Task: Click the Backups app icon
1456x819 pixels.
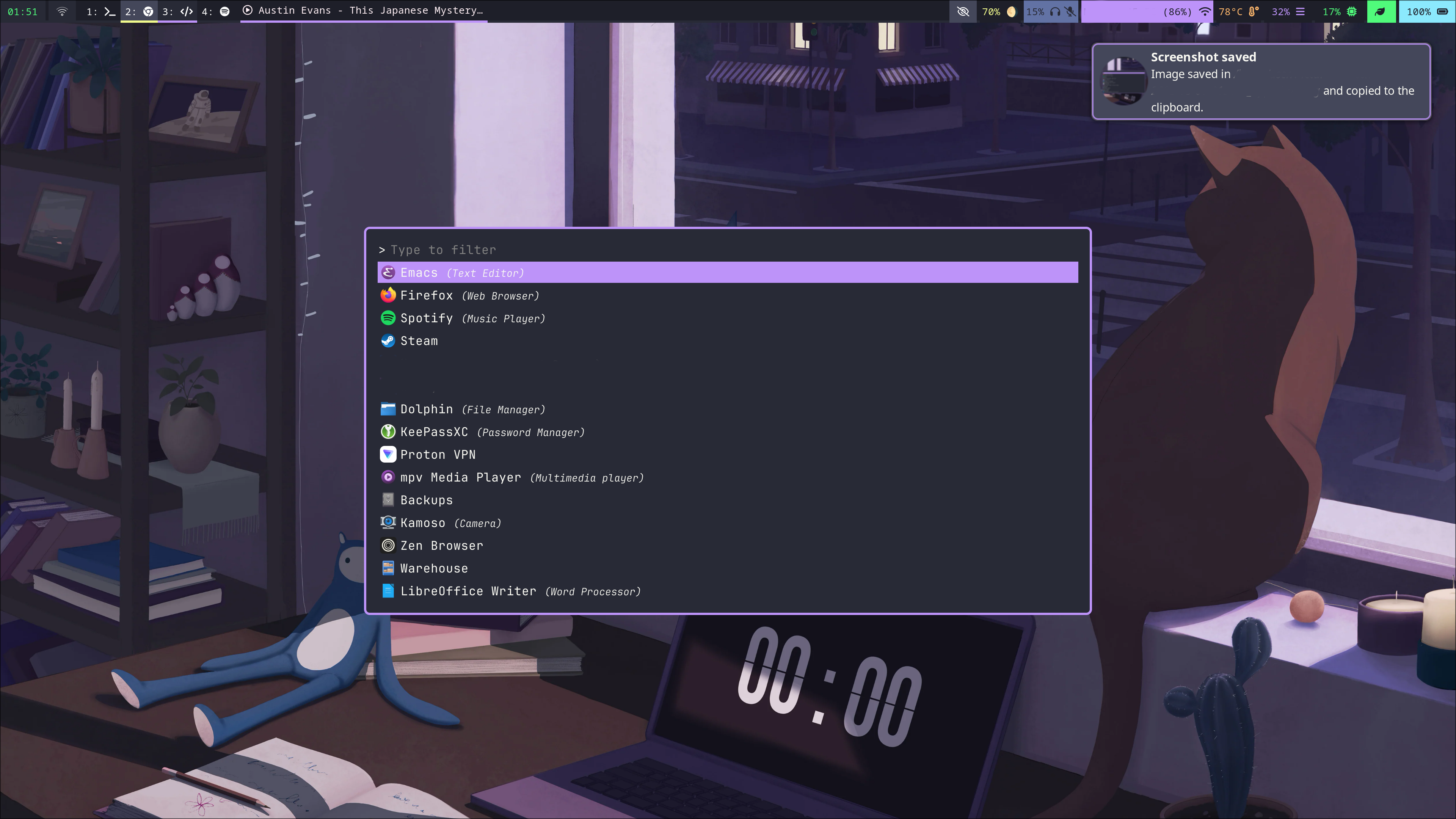Action: (388, 500)
